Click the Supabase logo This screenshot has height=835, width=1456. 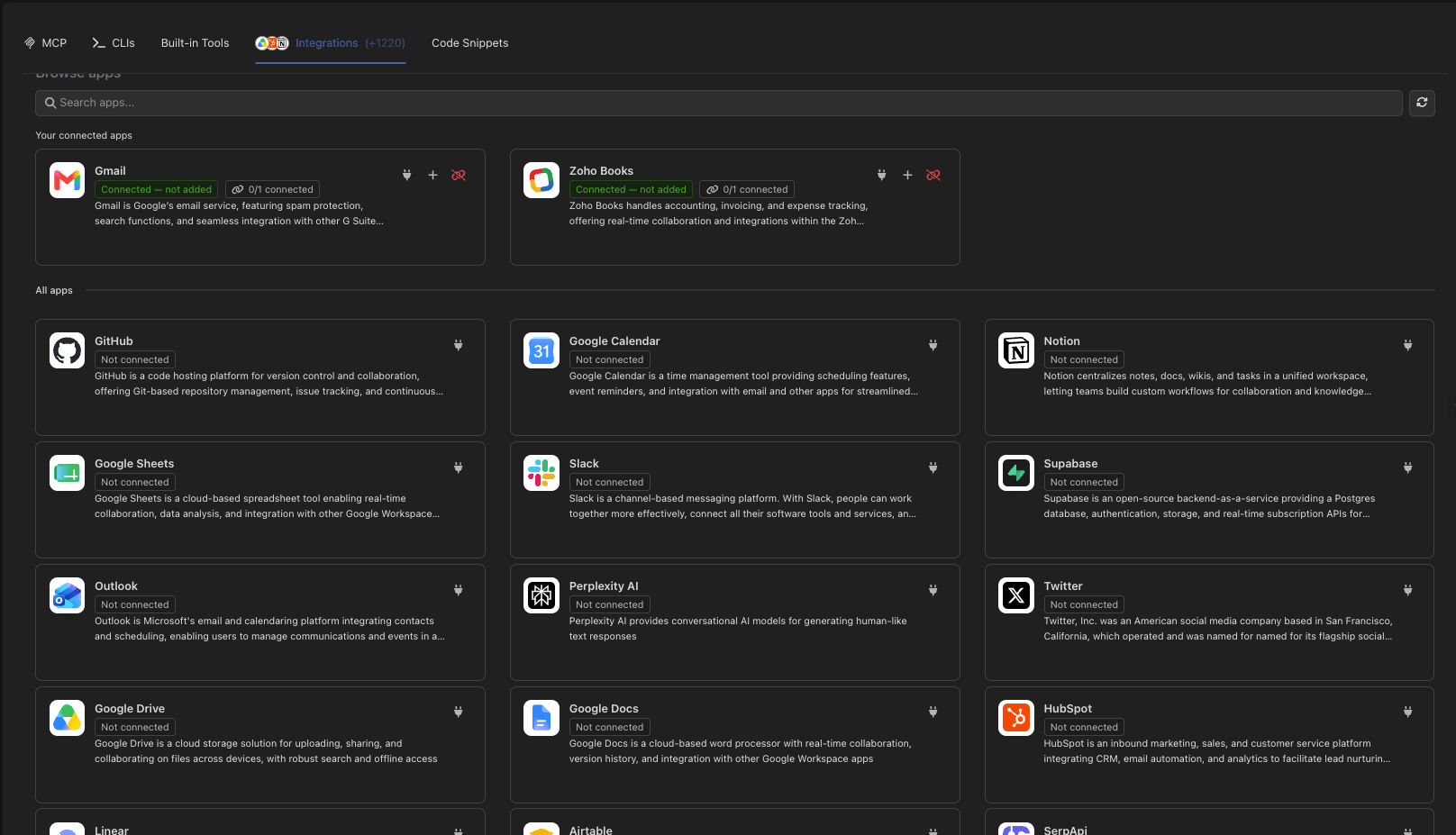pyautogui.click(x=1016, y=473)
